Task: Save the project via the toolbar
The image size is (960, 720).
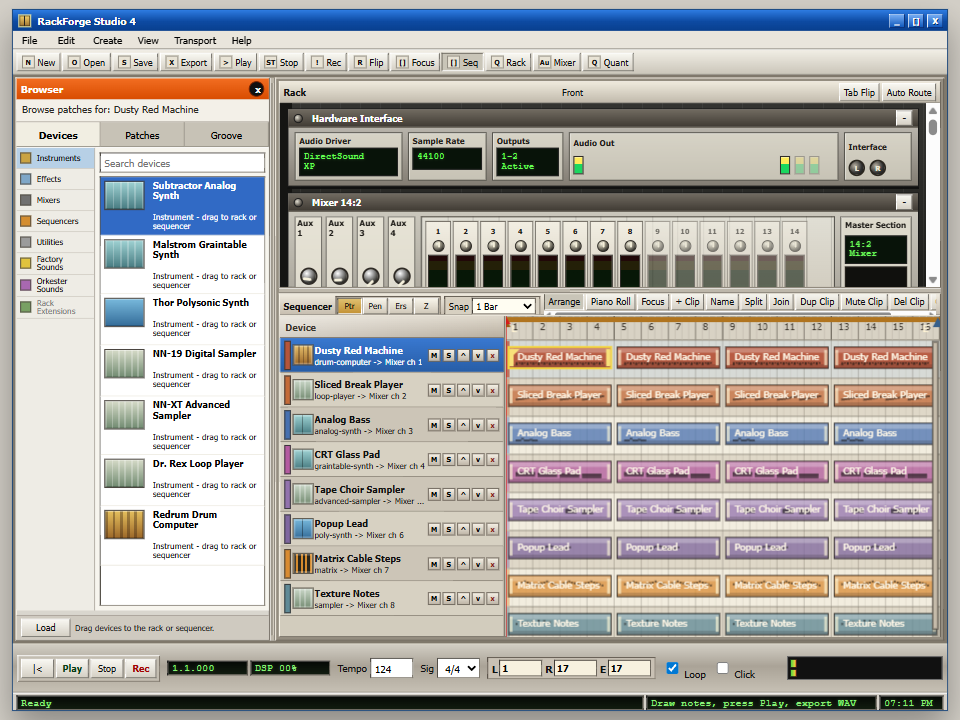Action: [x=135, y=62]
